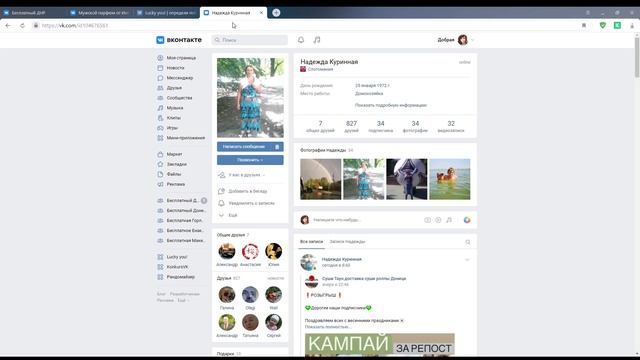Open the colorful poster icon in the post box
The height and width of the screenshot is (360, 640).
467,220
